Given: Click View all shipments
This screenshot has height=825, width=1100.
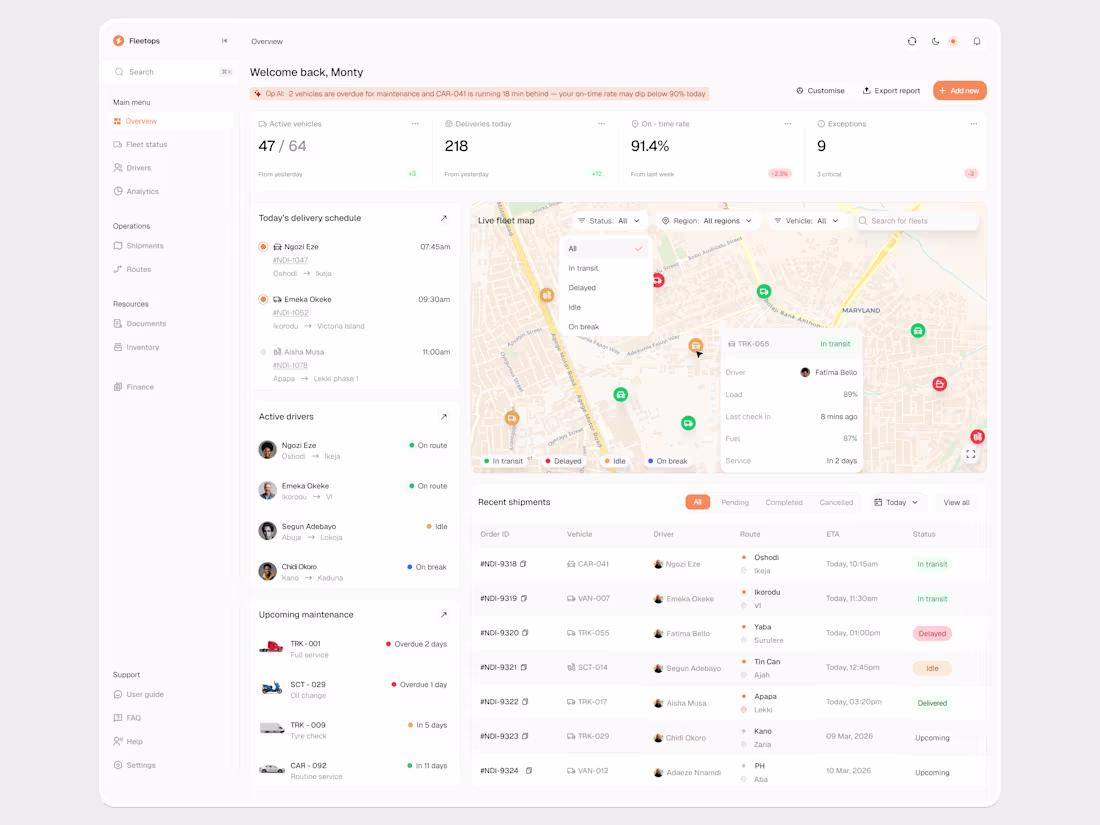Looking at the screenshot, I should [x=956, y=502].
